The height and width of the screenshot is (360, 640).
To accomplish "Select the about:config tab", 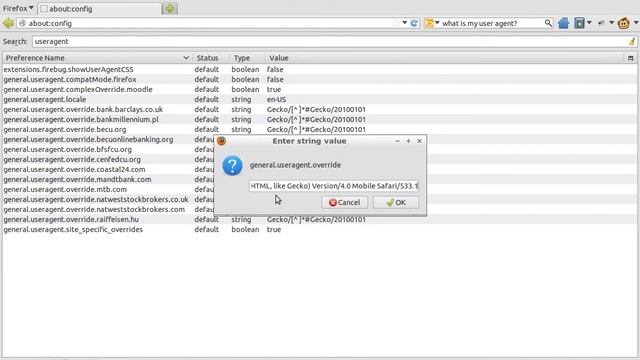I will tap(100, 9).
